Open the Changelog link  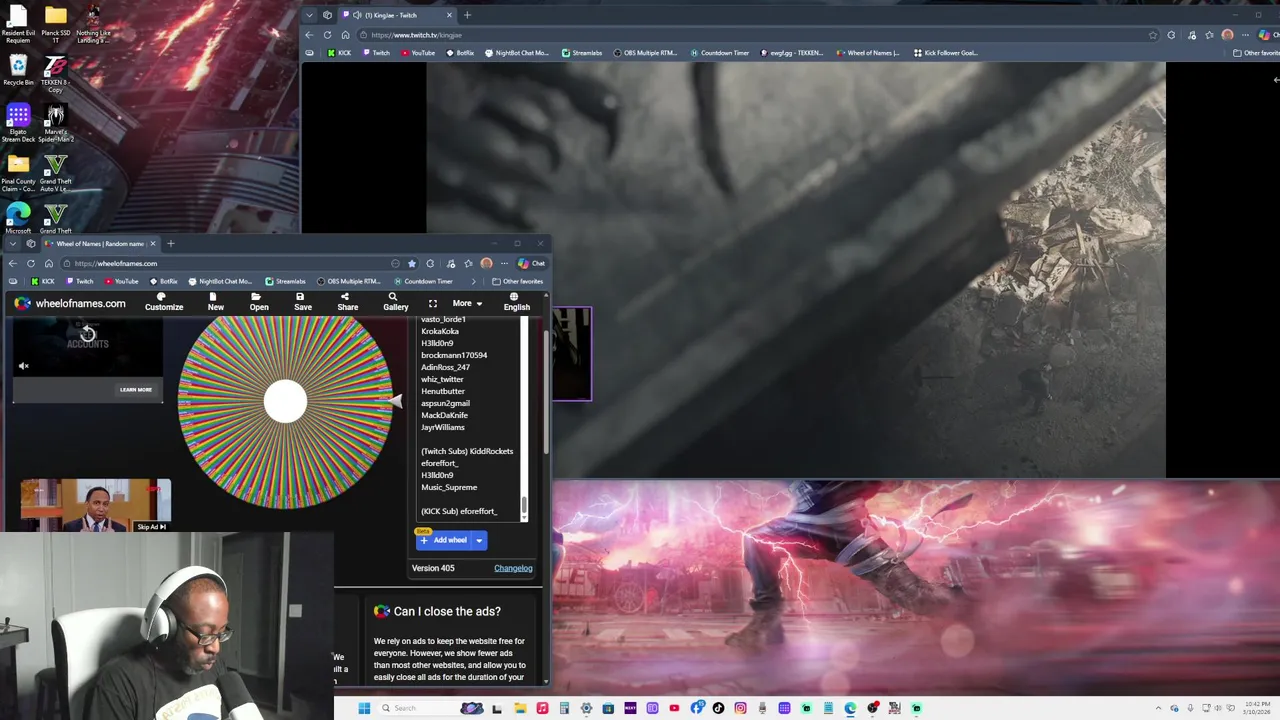[x=513, y=568]
